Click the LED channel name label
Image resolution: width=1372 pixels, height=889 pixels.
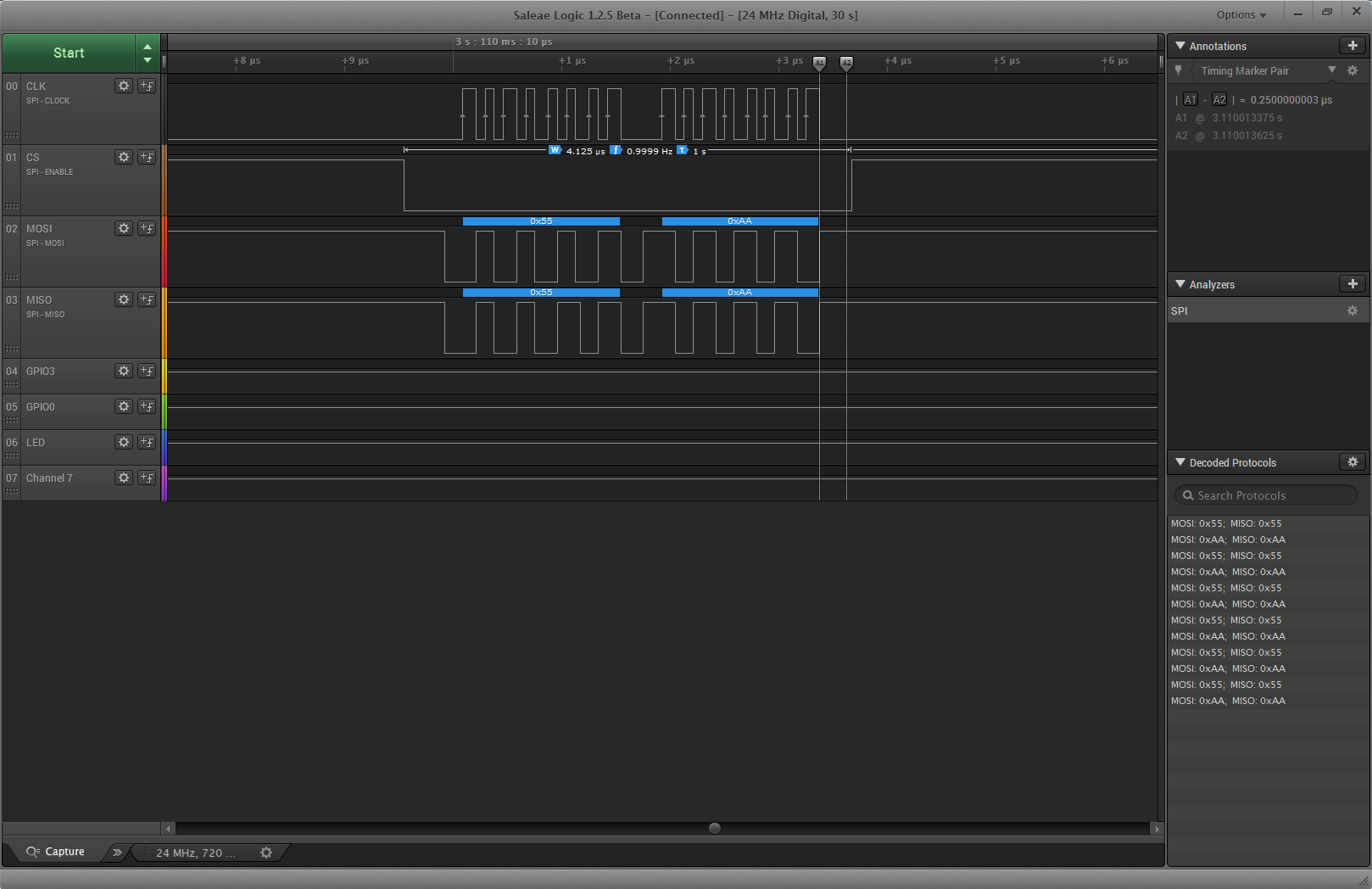coord(36,442)
